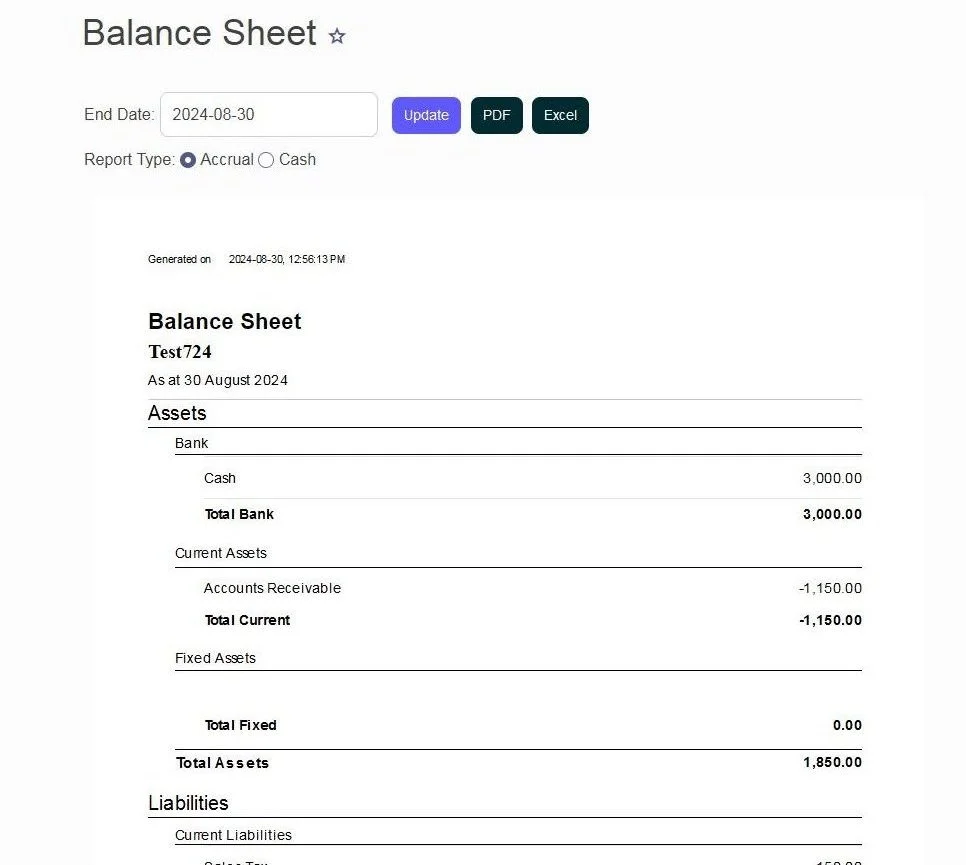Select the Accrual report type
Image resolution: width=966 pixels, height=865 pixels.
point(188,160)
